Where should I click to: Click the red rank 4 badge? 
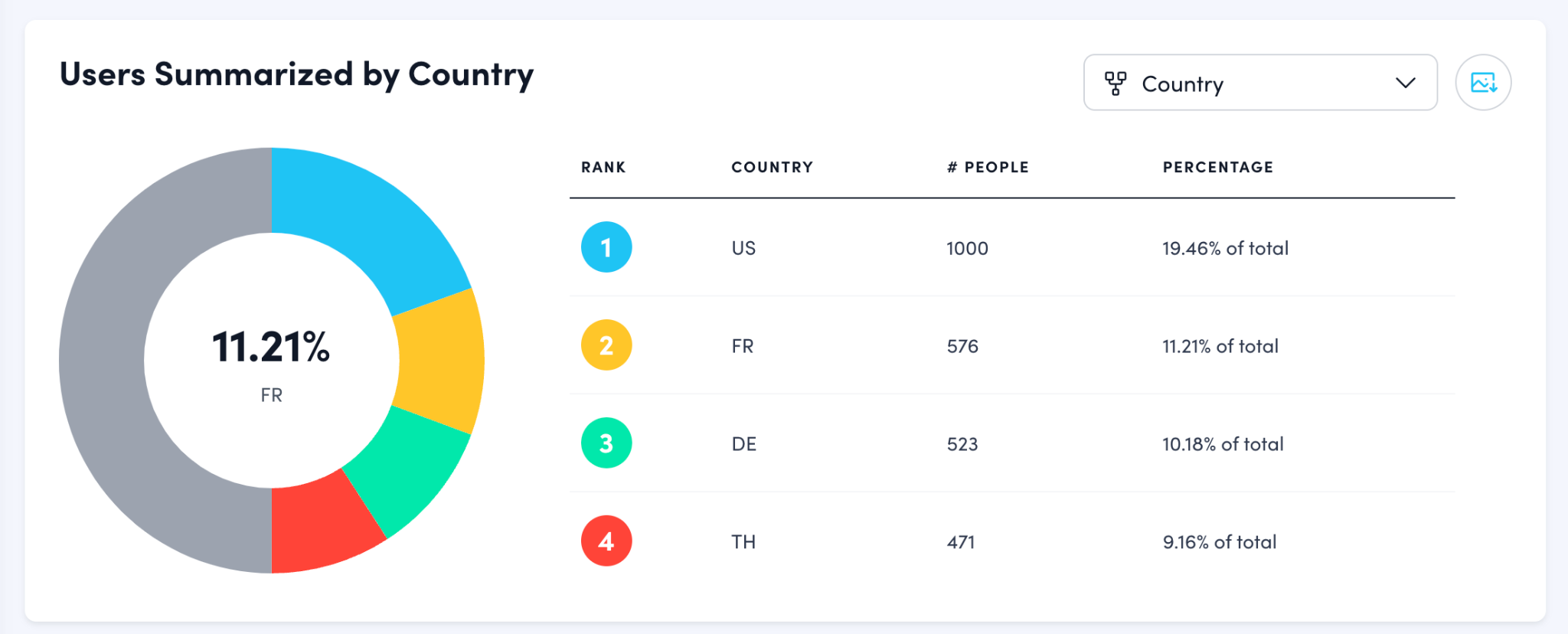(x=606, y=541)
